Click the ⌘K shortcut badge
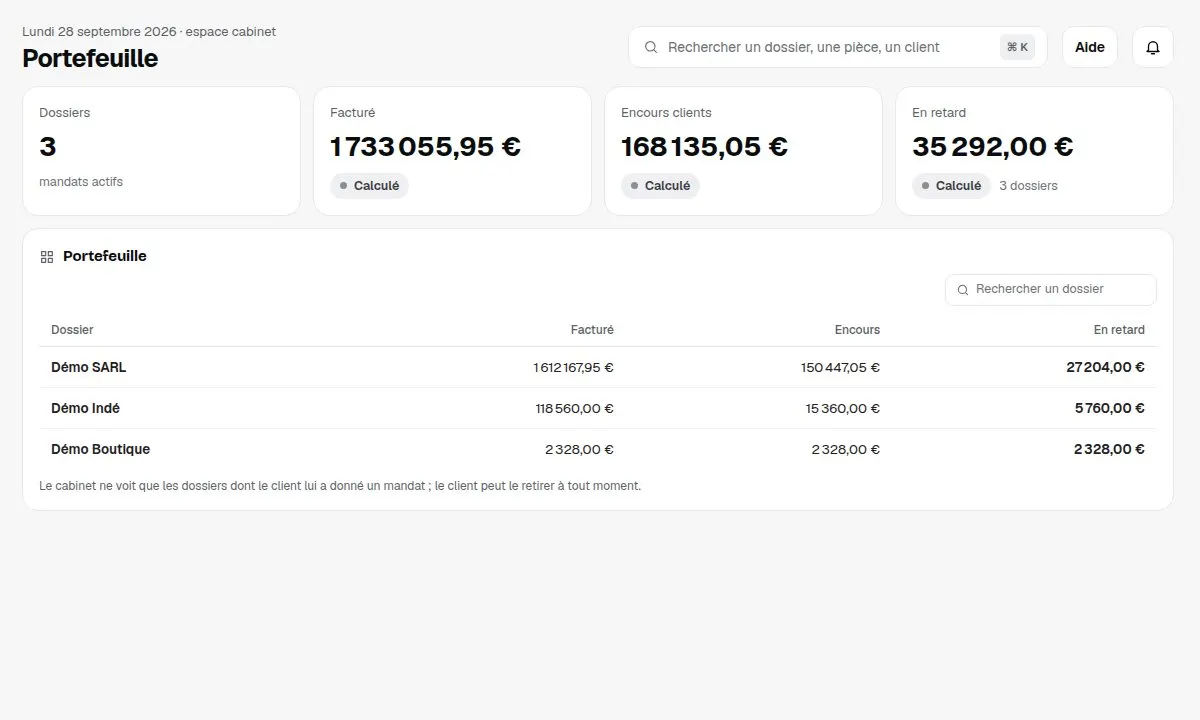This screenshot has height=720, width=1200. pos(1017,47)
